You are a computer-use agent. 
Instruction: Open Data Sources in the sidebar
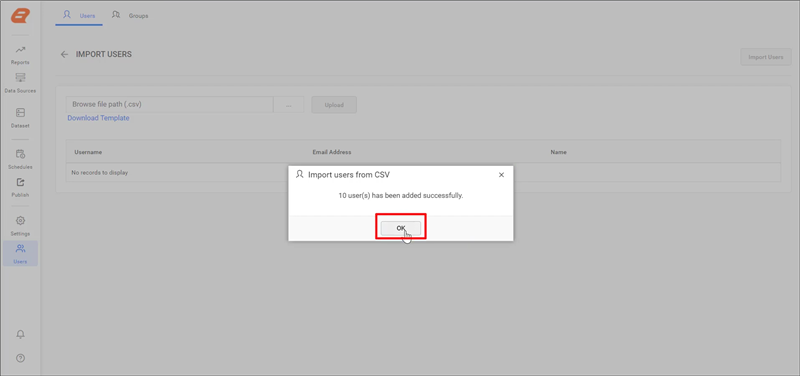click(x=20, y=83)
